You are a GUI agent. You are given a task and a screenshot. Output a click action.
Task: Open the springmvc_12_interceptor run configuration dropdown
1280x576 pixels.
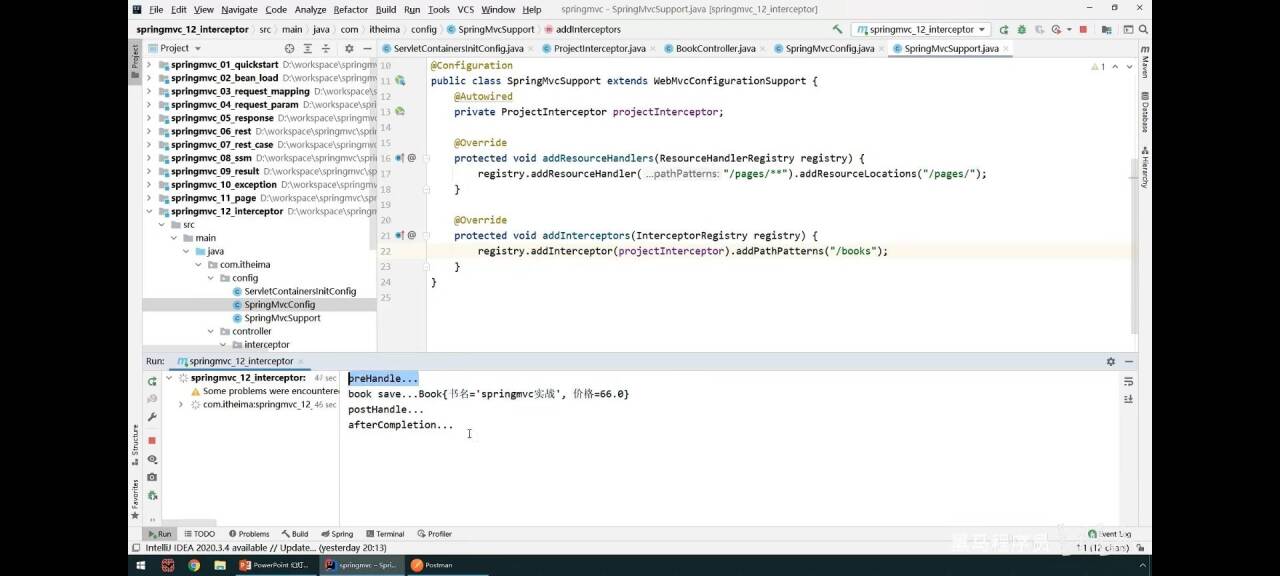click(921, 30)
